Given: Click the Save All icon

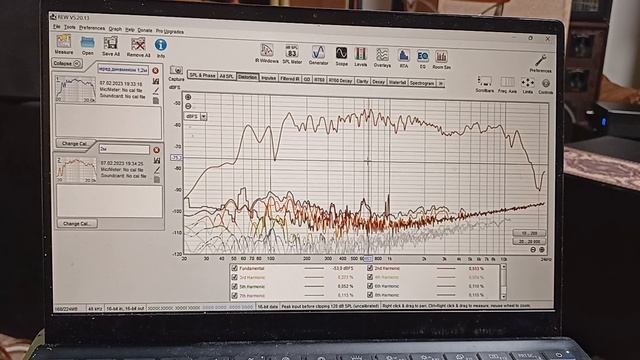Looking at the screenshot, I should pyautogui.click(x=111, y=43).
